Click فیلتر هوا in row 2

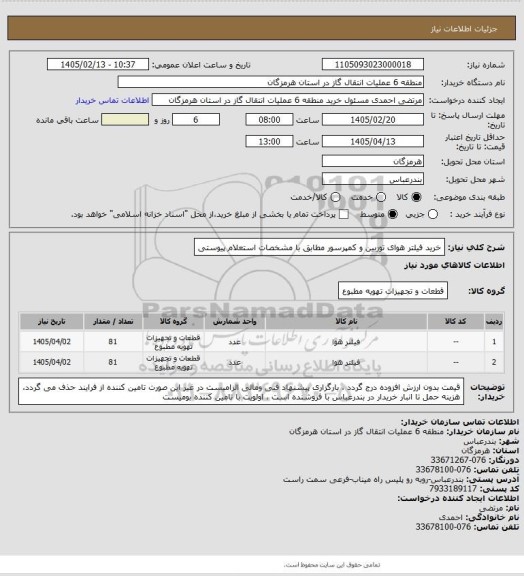(x=346, y=362)
